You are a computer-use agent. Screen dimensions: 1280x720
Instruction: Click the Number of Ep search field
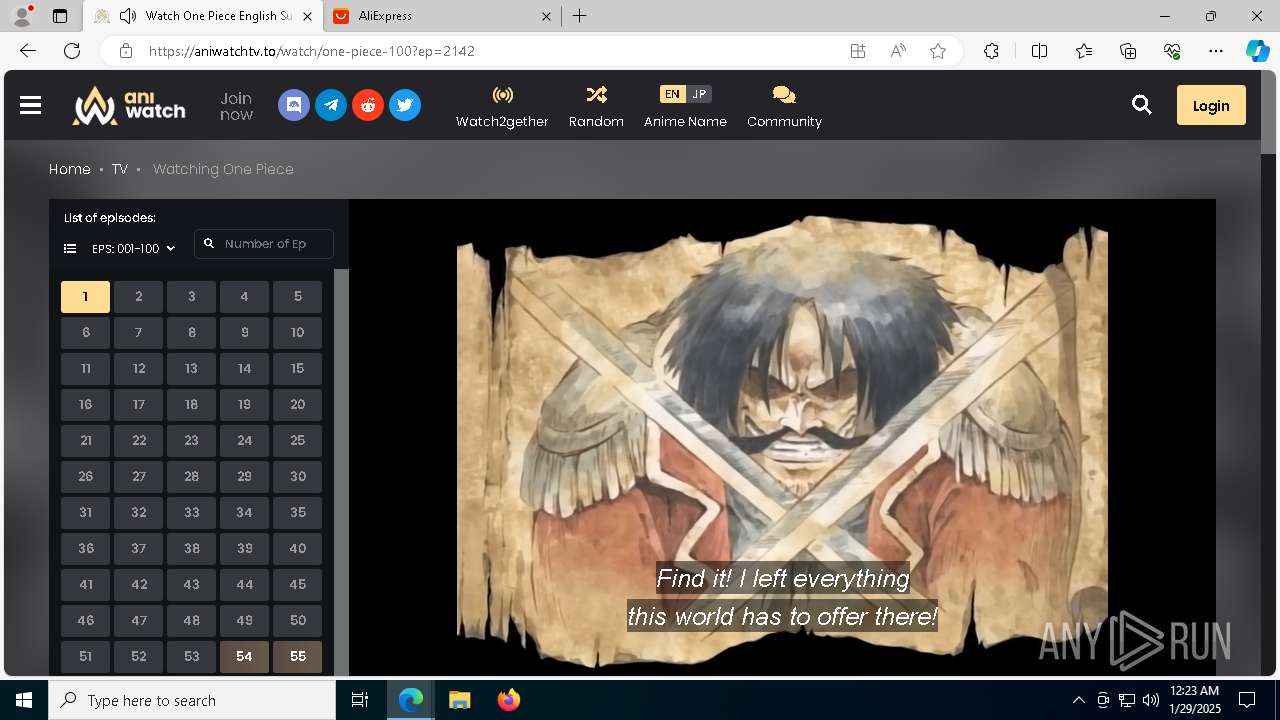(x=264, y=244)
